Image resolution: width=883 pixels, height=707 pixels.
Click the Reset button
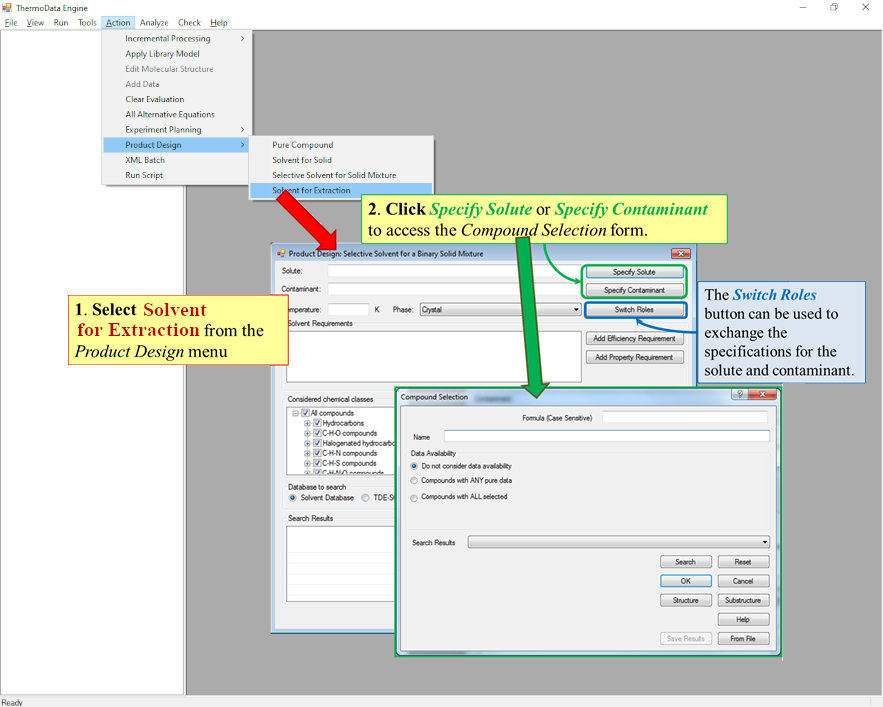coord(743,562)
